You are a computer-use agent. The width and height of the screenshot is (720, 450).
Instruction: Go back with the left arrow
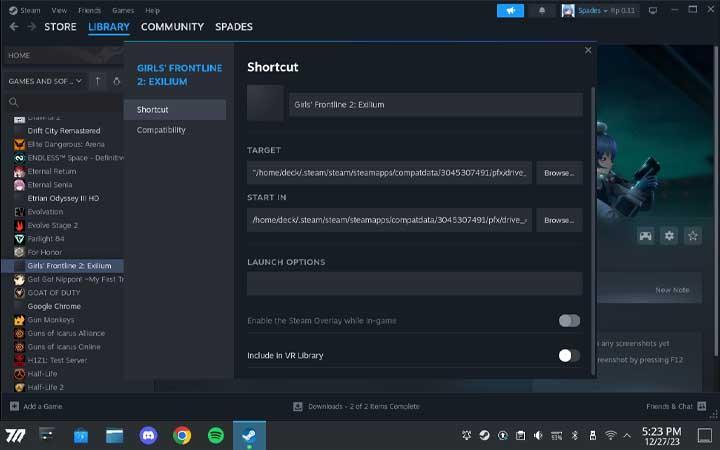tap(14, 27)
